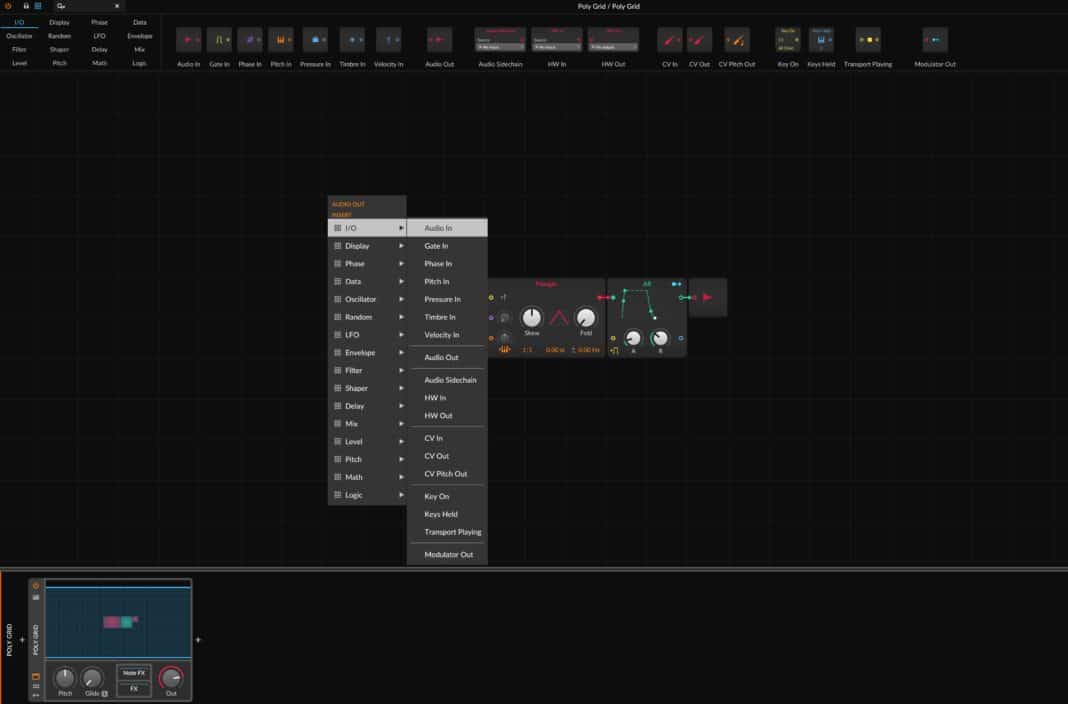Screen dimensions: 1068x704
Task: Select the Modulator Out module icon
Action: click(x=933, y=40)
